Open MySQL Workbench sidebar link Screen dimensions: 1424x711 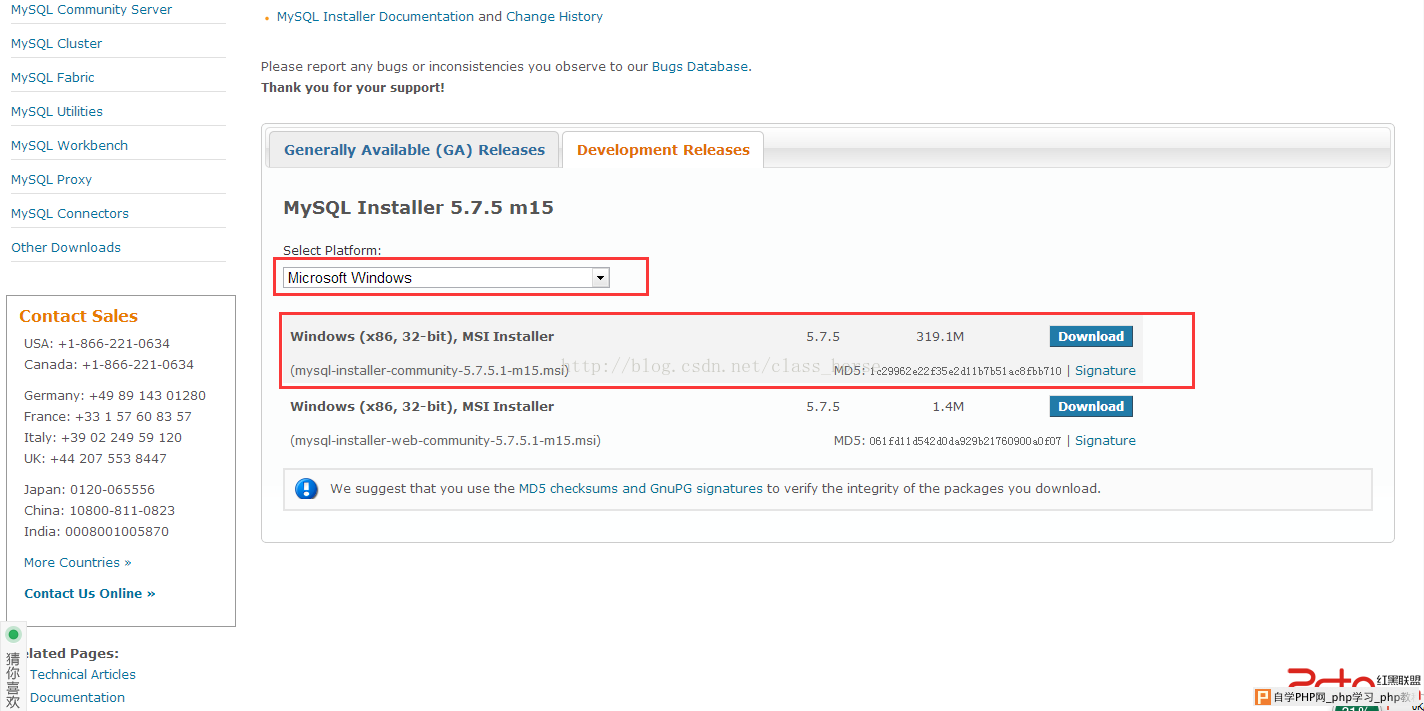pyautogui.click(x=69, y=146)
